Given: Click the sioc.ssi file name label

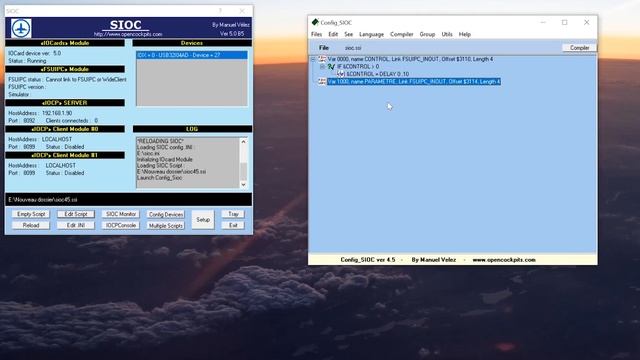Looking at the screenshot, I should (x=353, y=48).
